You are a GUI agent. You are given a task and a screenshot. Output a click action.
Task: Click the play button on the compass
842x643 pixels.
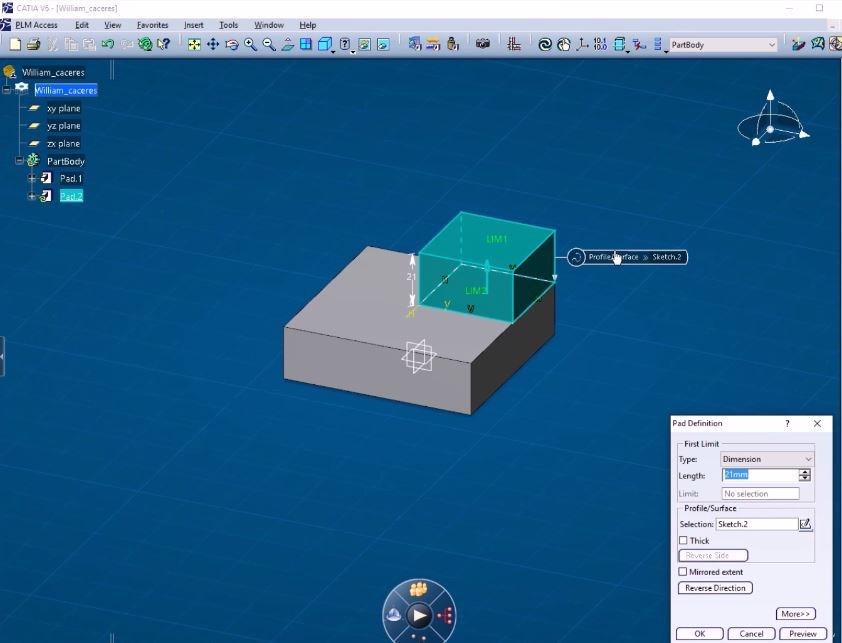[x=420, y=615]
